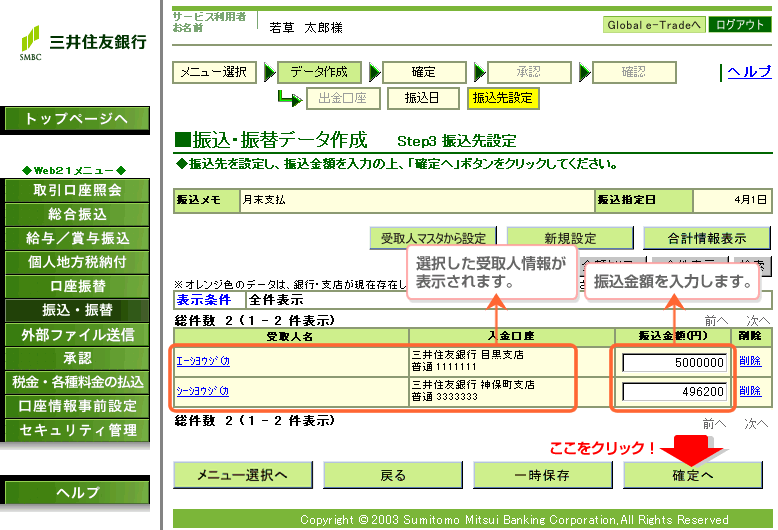This screenshot has height=530, width=778.
Task: Go to Global e-Trade
Action: pos(654,25)
